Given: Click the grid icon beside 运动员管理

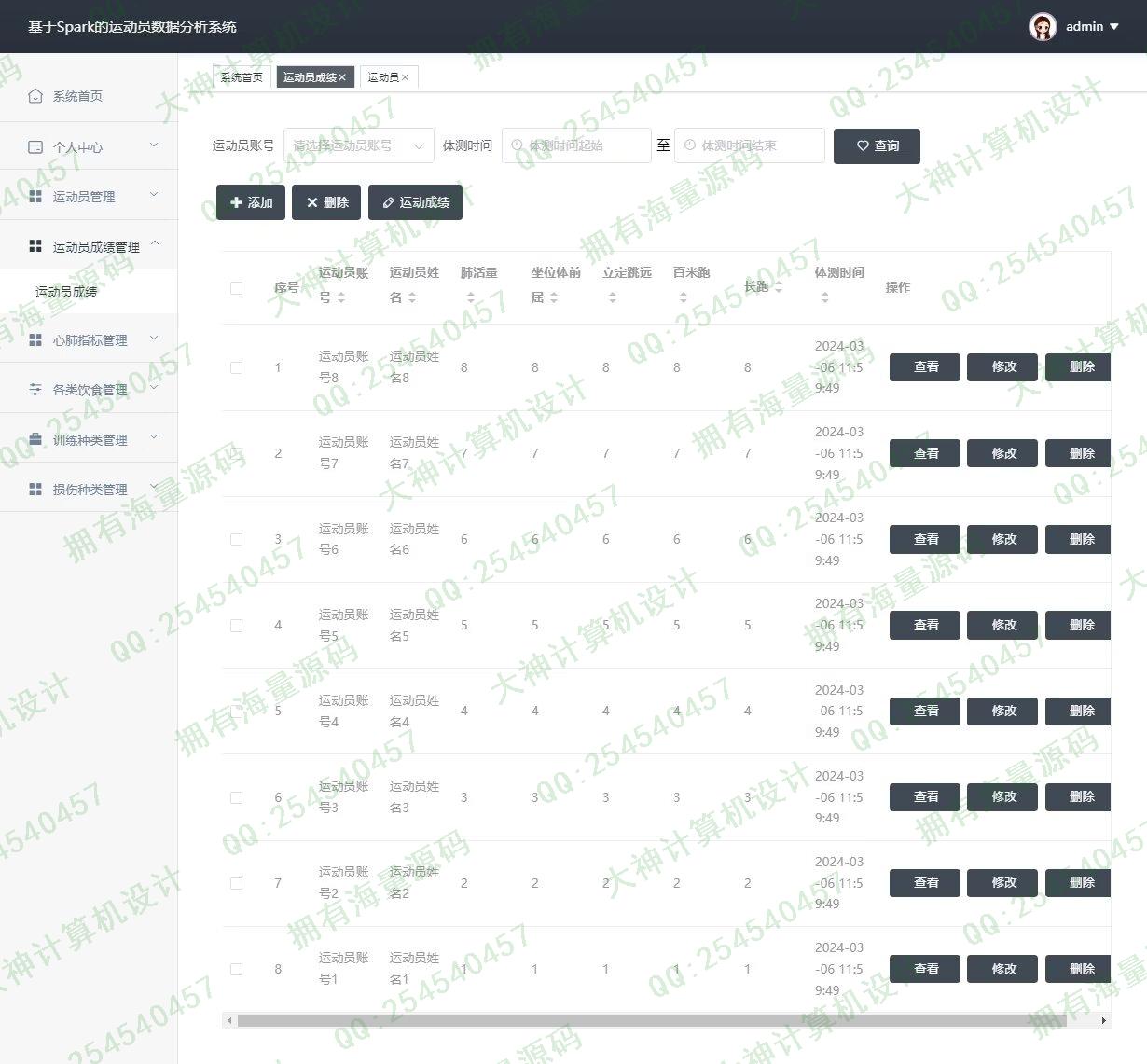Looking at the screenshot, I should point(35,196).
